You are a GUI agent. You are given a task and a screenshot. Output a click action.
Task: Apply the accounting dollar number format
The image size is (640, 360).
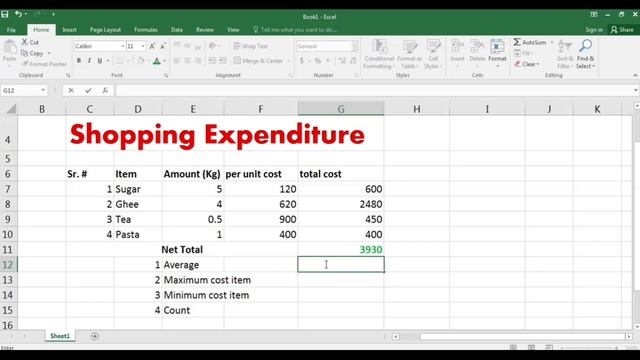tap(302, 61)
